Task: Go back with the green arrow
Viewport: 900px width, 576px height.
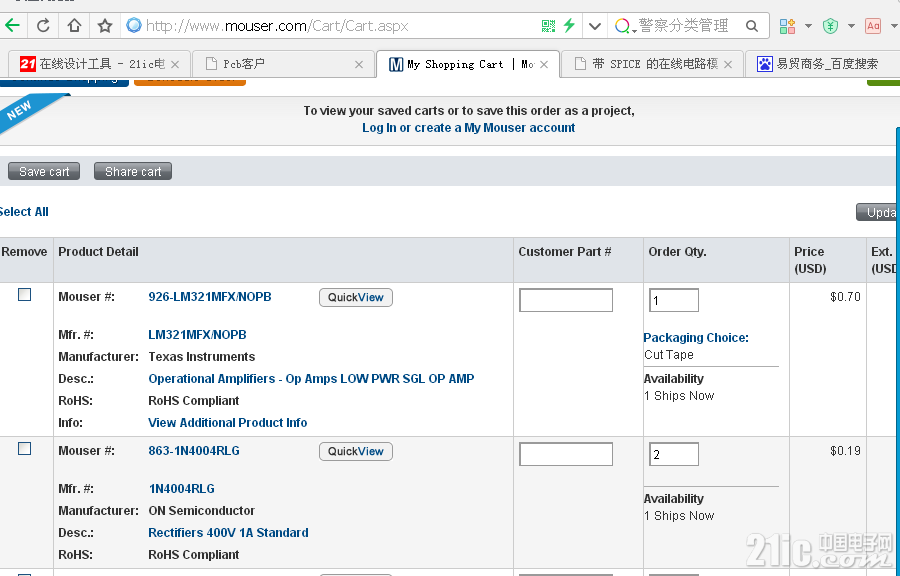Action: tap(12, 26)
